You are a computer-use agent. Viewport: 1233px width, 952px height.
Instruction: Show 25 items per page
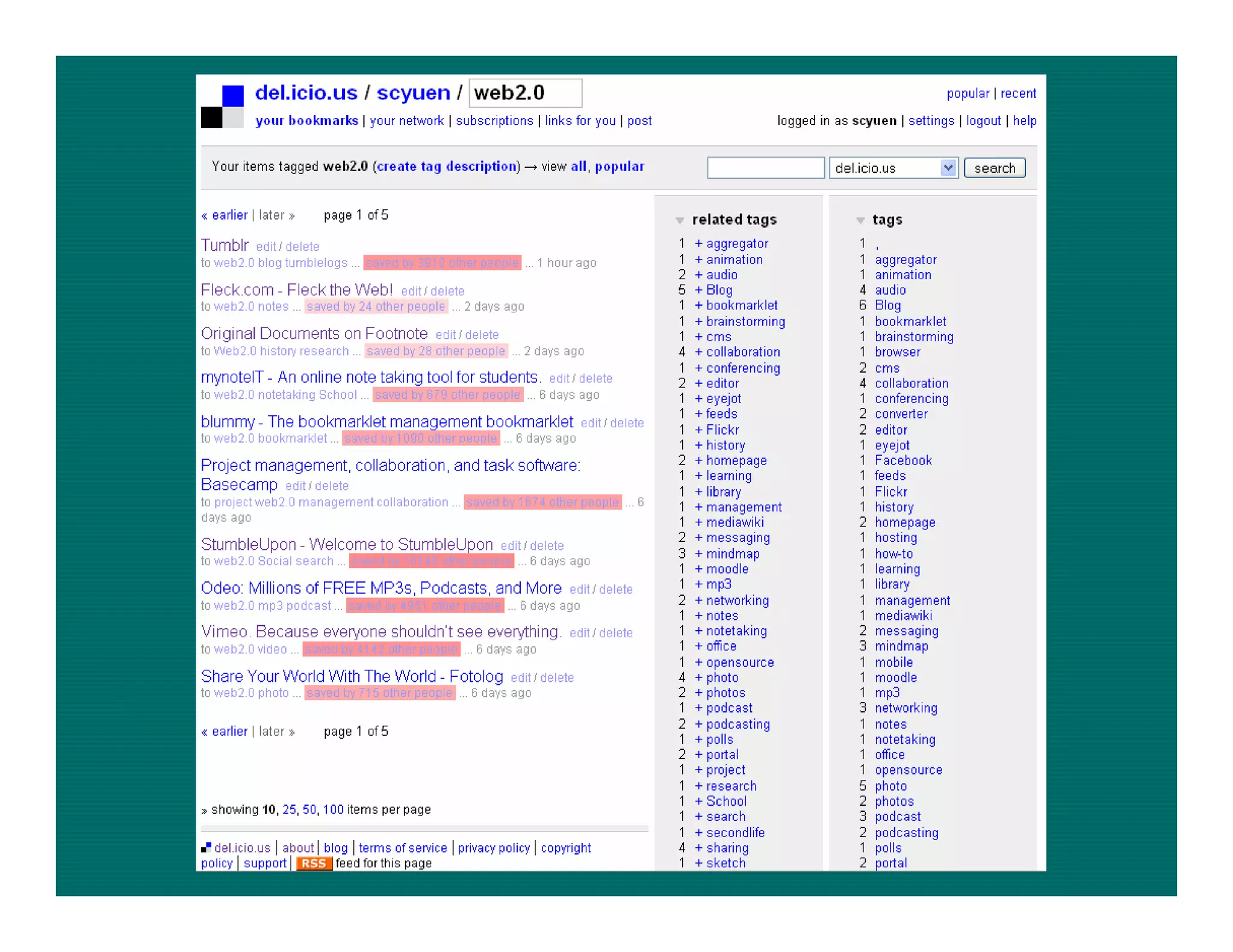289,809
